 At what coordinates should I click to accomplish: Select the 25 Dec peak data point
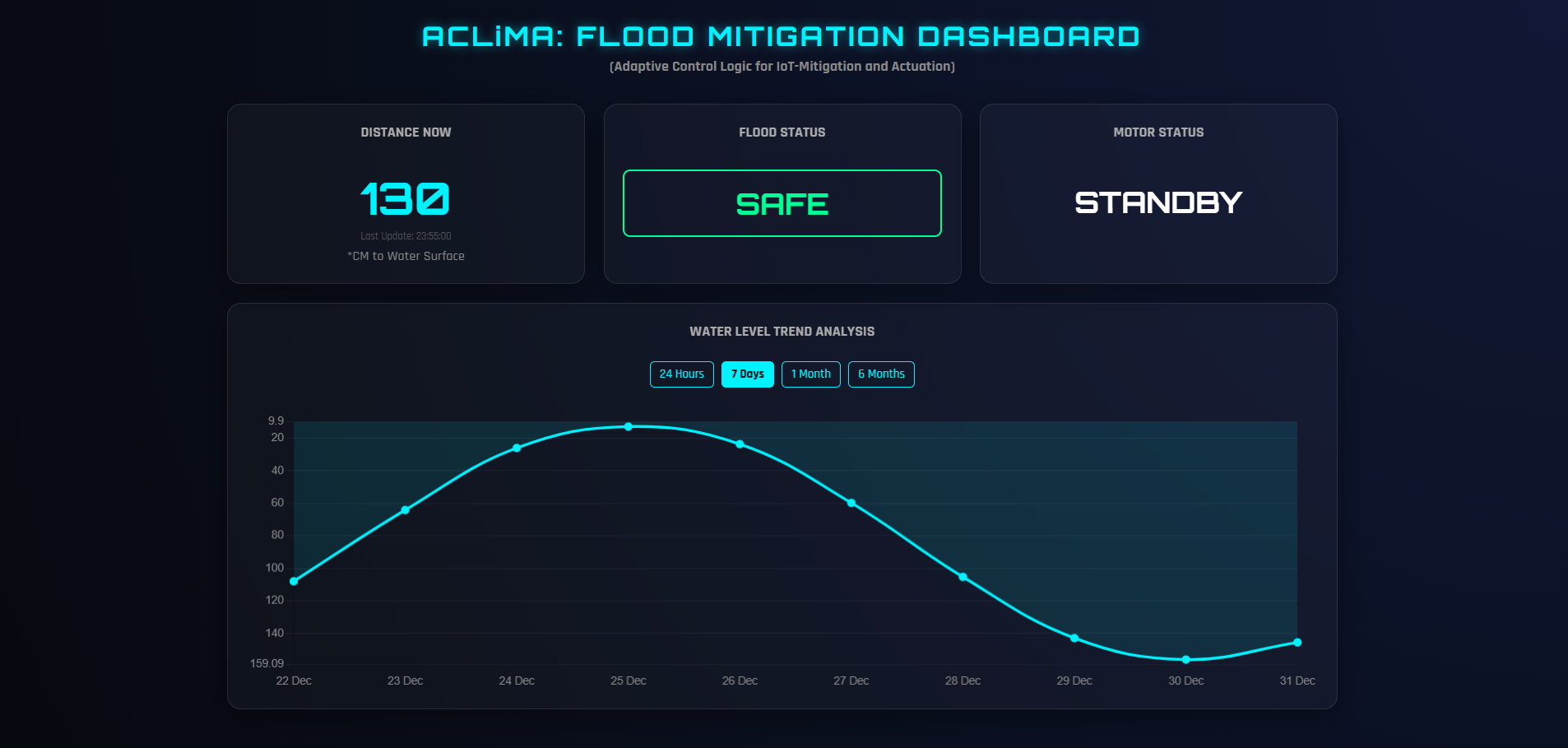point(629,426)
